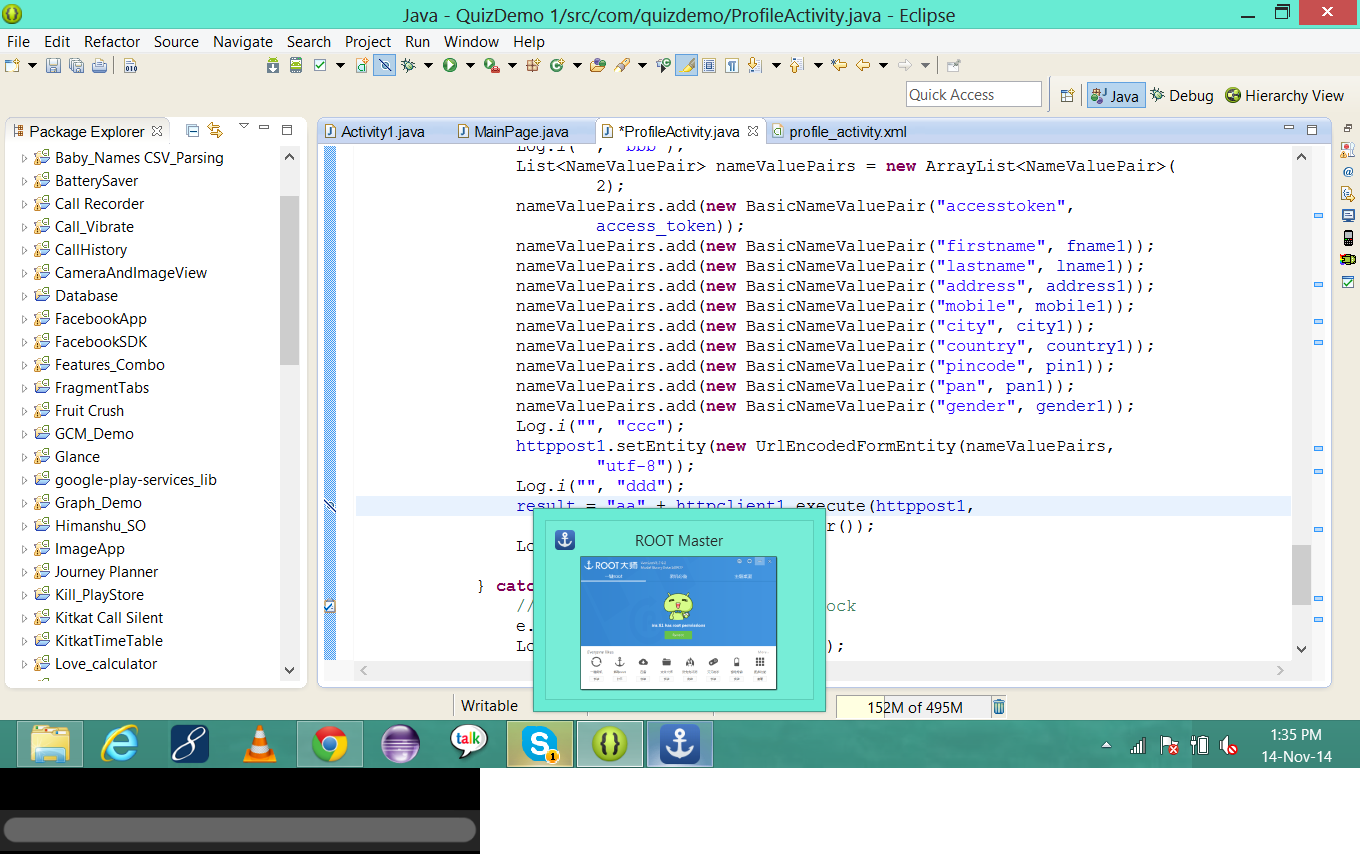Collapse All in Package Explorer
Screen dimensions: 1360x854
click(x=193, y=131)
